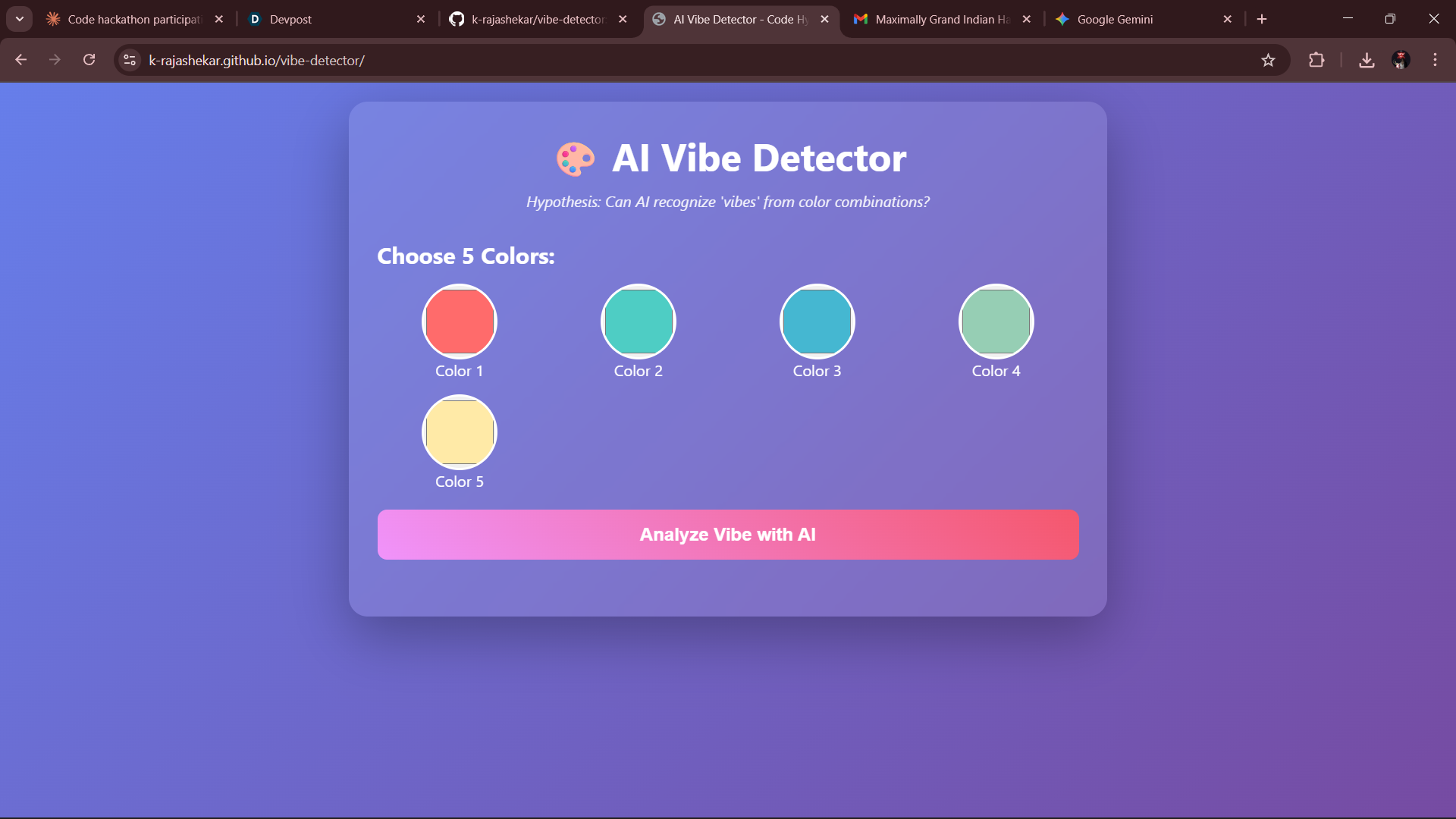Image resolution: width=1456 pixels, height=819 pixels.
Task: Open a new browser tab
Action: click(1262, 19)
